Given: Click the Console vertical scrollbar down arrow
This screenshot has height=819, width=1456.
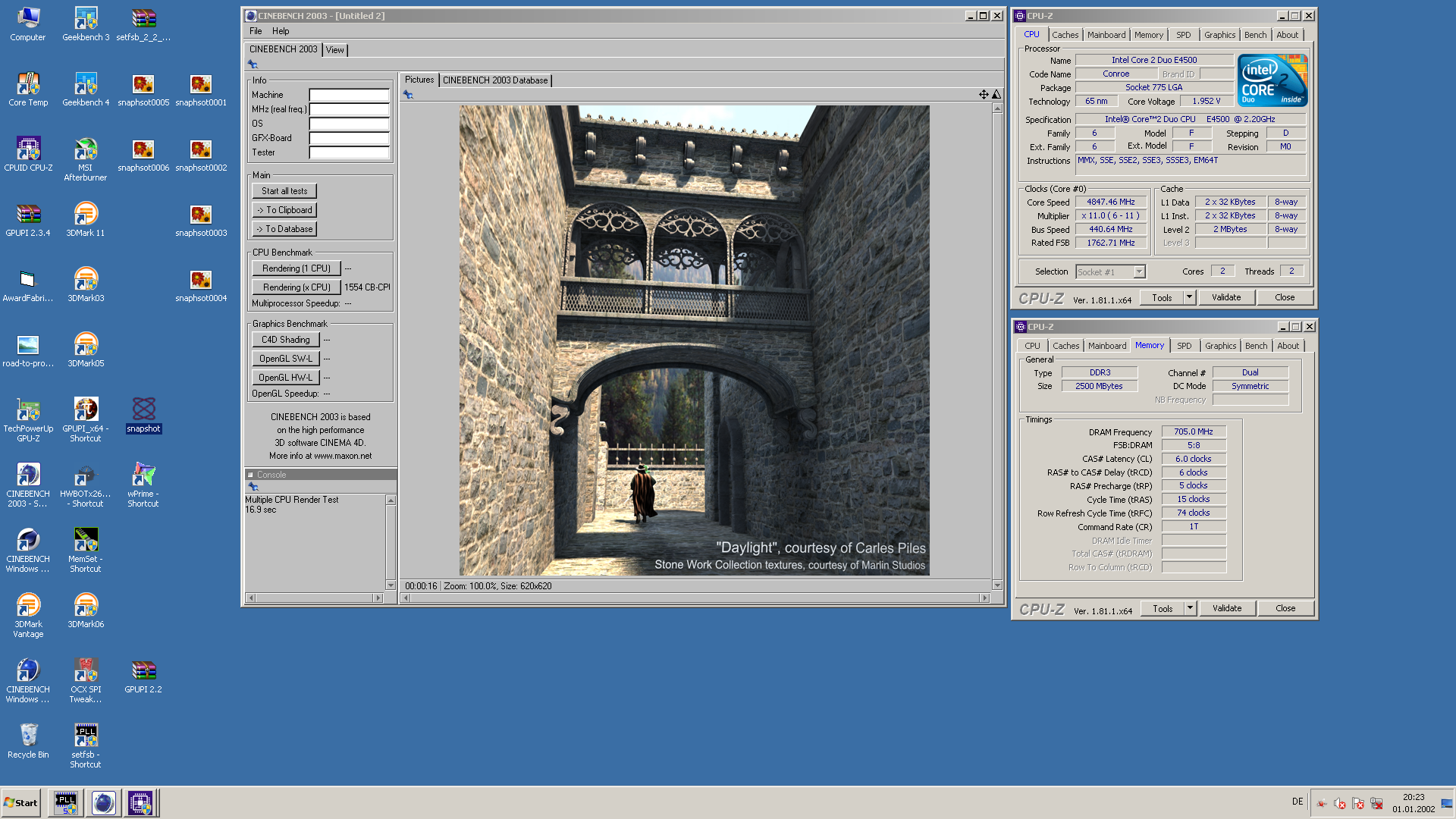Looking at the screenshot, I should [x=391, y=585].
